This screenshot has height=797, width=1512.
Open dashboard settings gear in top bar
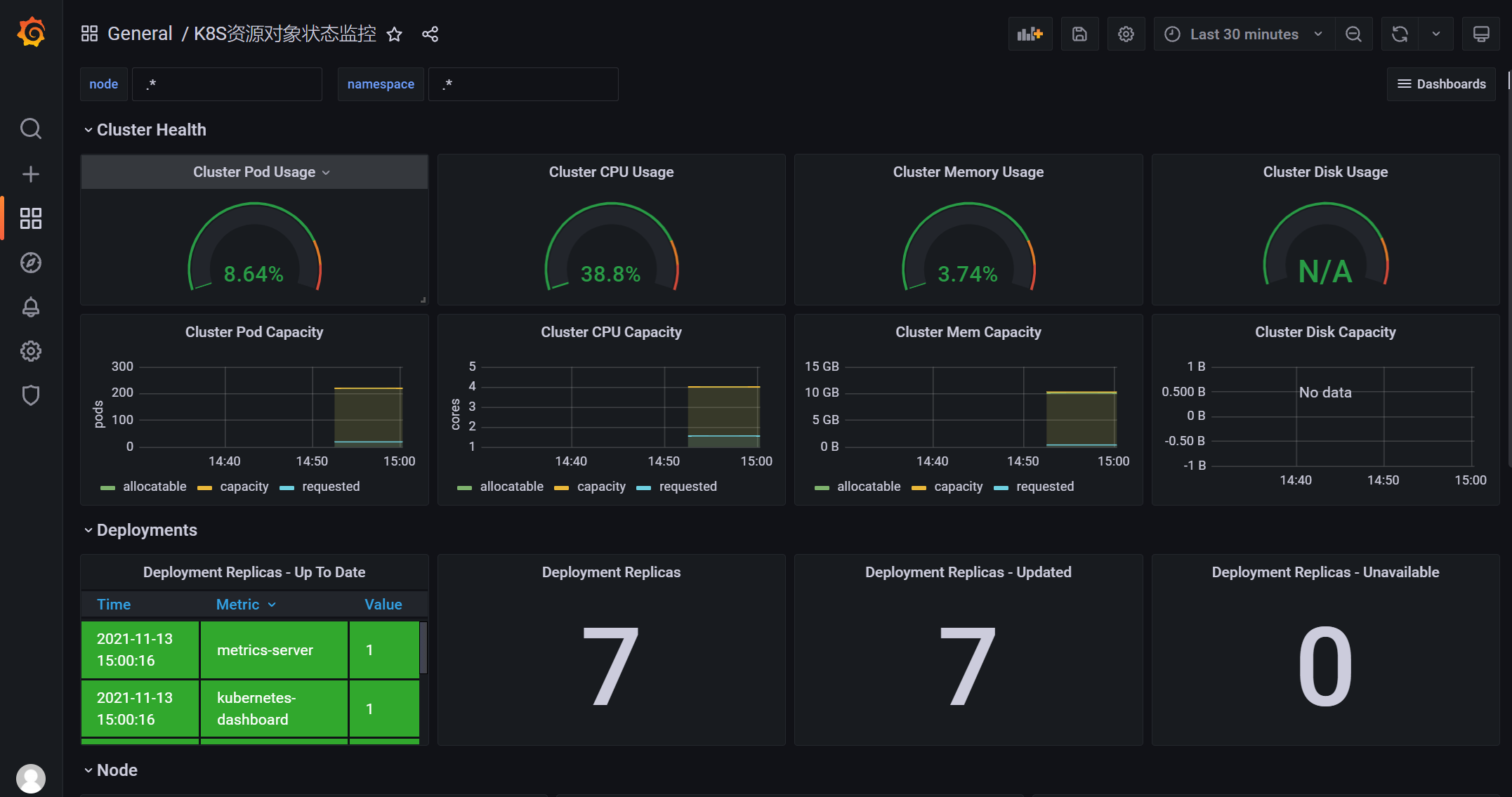(1126, 34)
